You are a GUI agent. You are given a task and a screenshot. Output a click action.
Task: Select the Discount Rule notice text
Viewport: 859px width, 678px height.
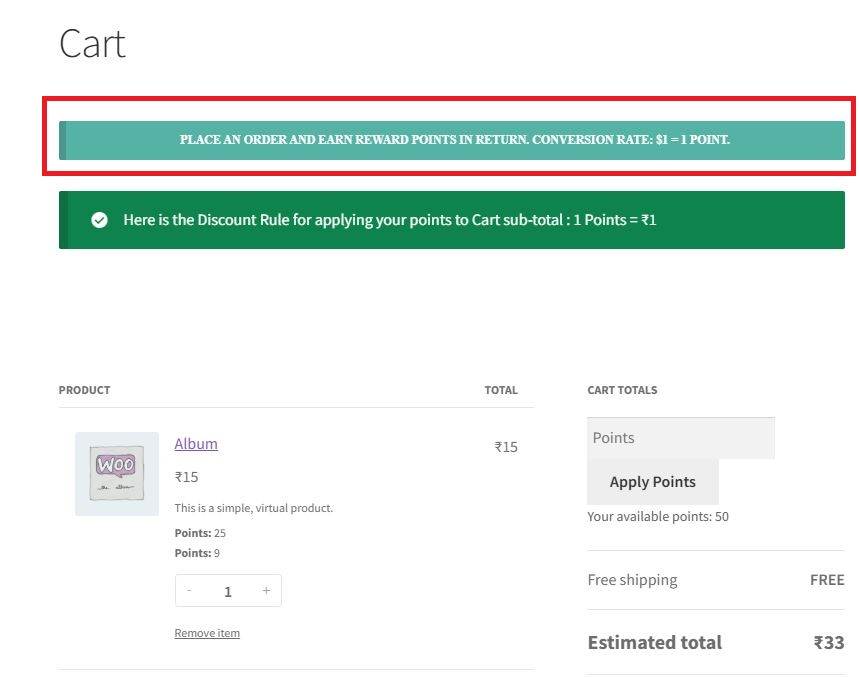pyautogui.click(x=390, y=220)
